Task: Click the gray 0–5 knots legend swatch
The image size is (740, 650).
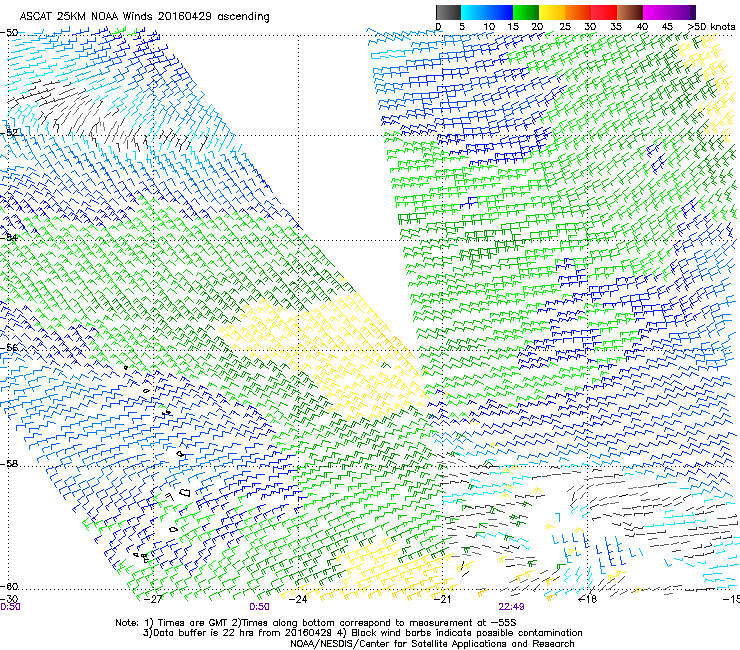Action: 448,12
